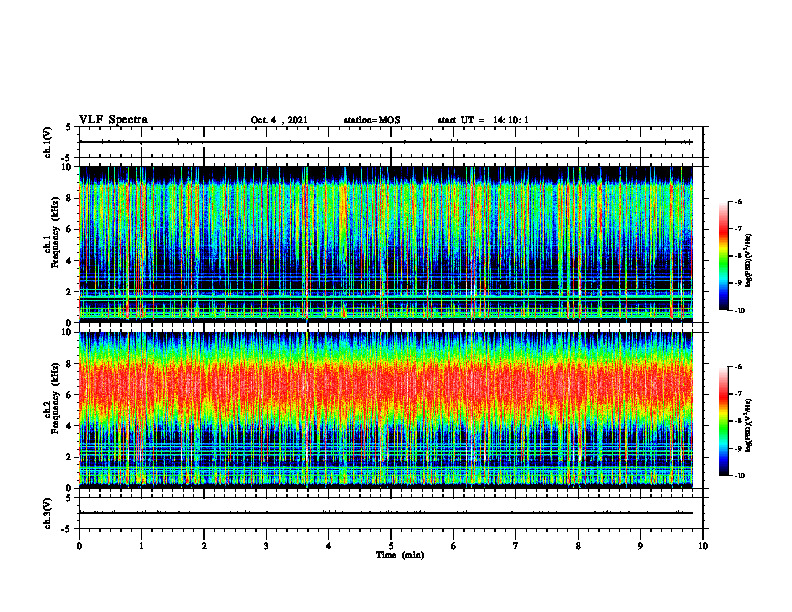Select the "start UT = 14:10:1" label

(x=483, y=120)
